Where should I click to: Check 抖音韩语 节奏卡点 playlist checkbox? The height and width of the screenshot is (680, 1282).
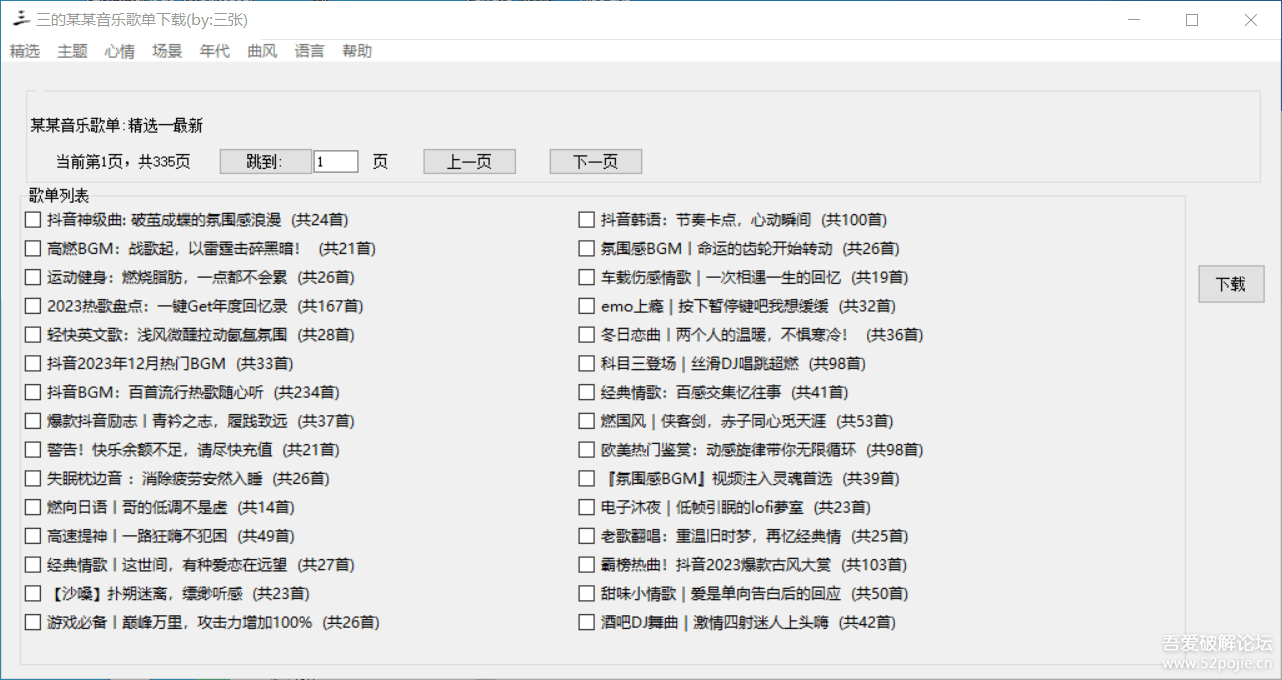587,220
